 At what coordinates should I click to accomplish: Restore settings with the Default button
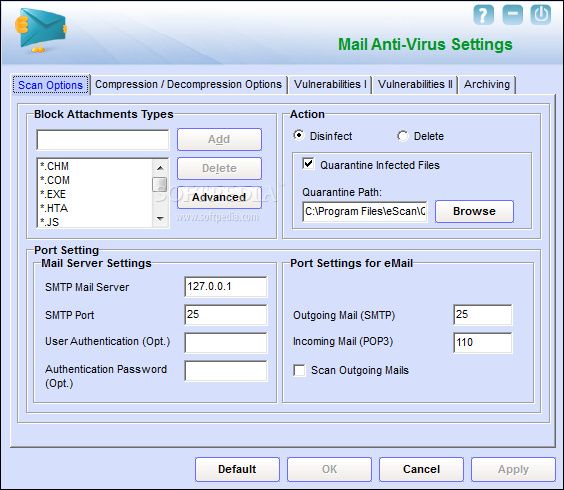[237, 469]
